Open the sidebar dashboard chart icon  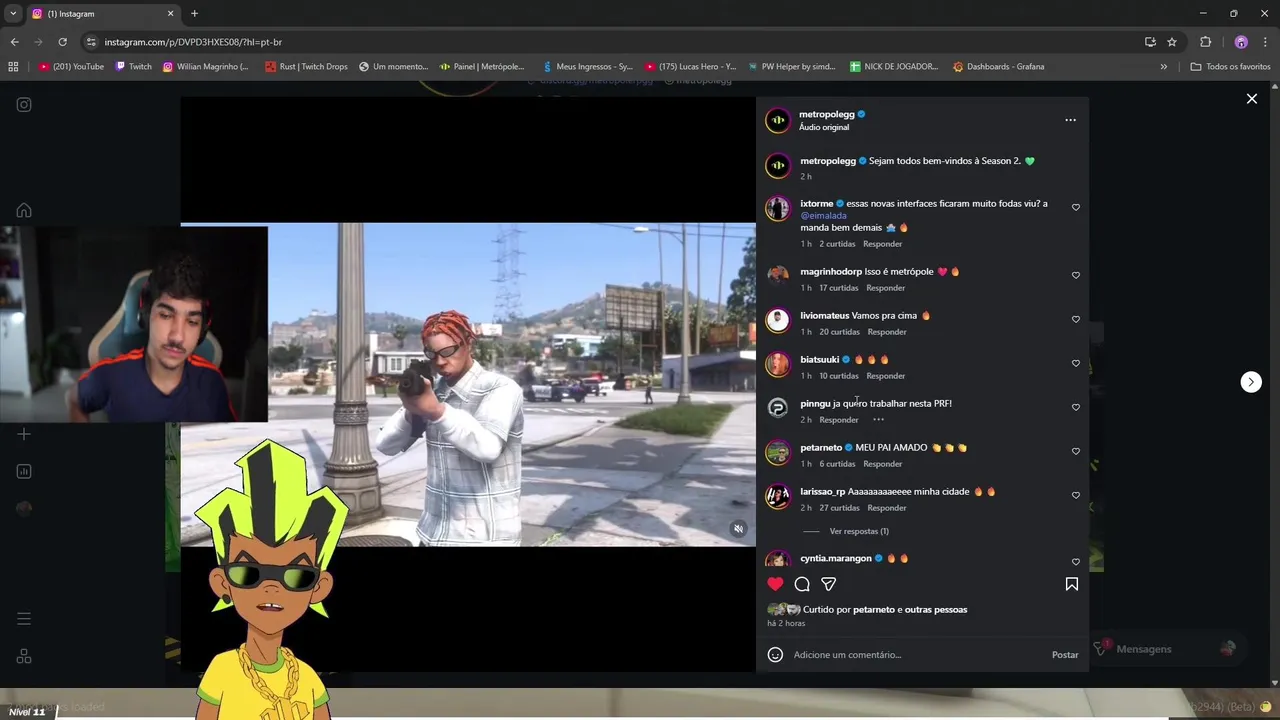click(24, 471)
